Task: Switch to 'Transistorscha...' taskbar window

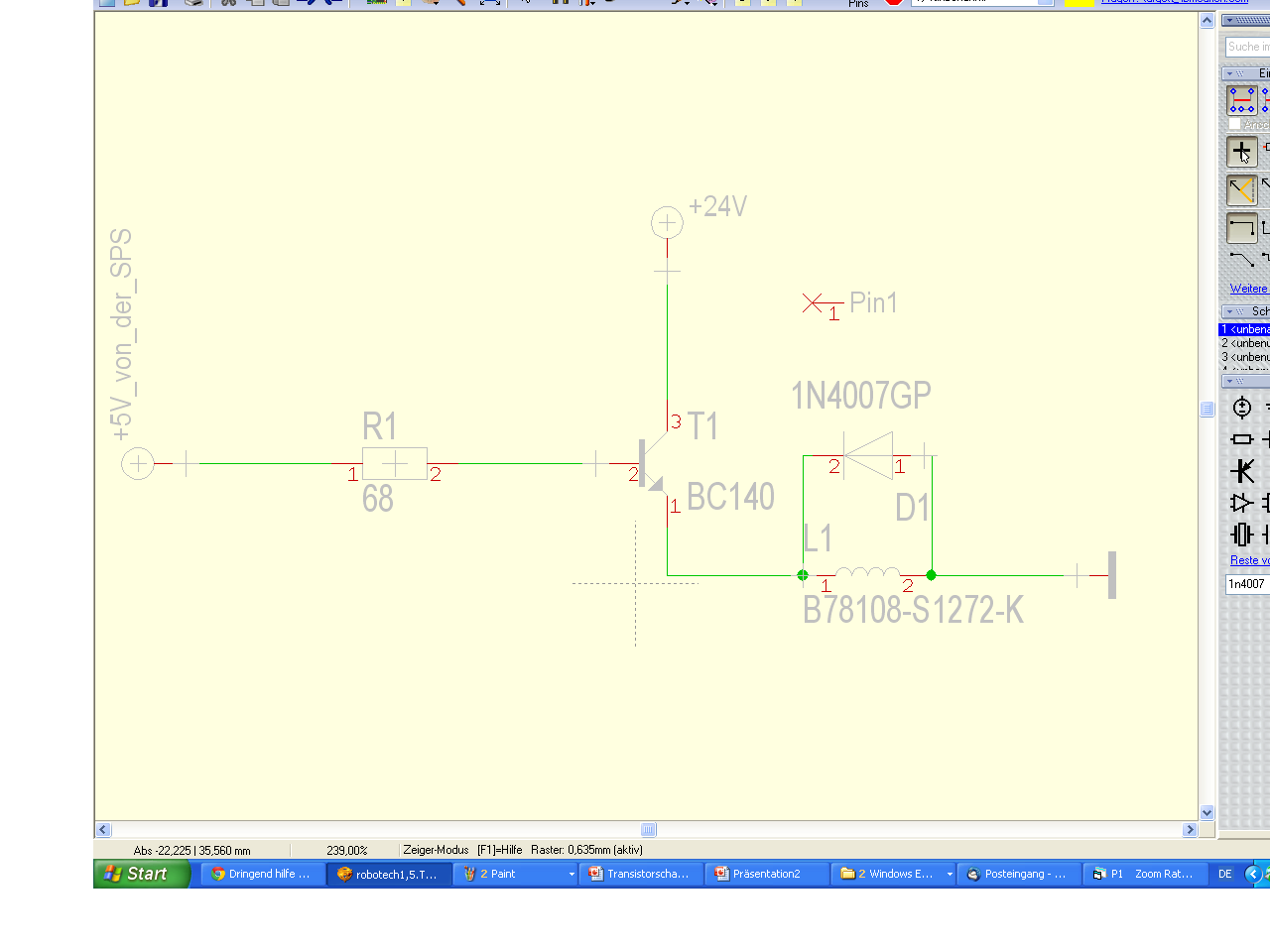Action: tap(641, 874)
